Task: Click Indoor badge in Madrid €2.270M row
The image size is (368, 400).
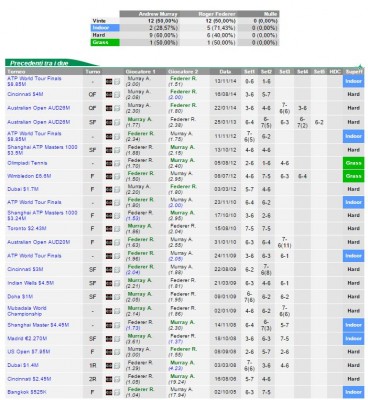Action: (353, 339)
